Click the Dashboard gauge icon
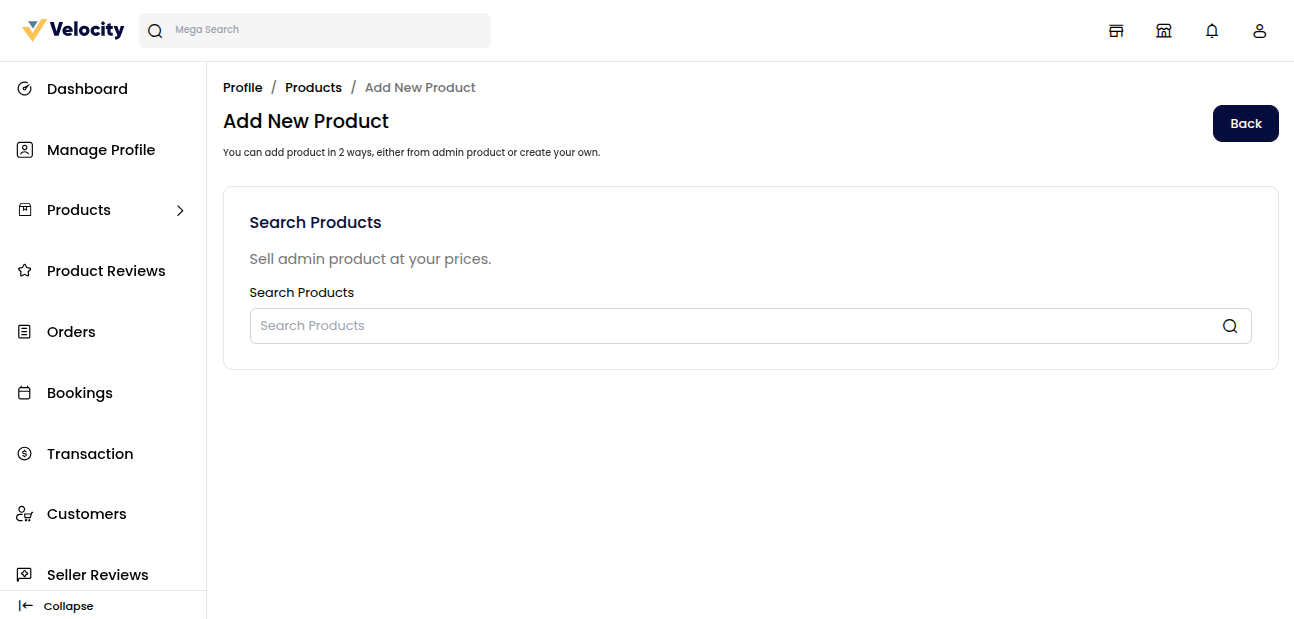 pyautogui.click(x=25, y=89)
